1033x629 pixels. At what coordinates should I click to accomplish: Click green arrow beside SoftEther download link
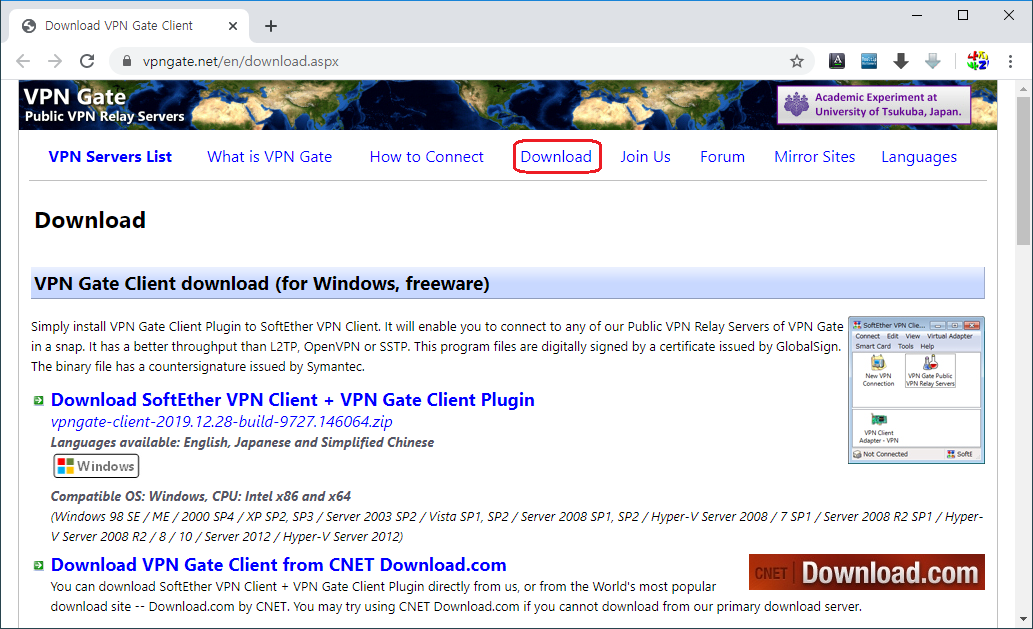pos(39,400)
